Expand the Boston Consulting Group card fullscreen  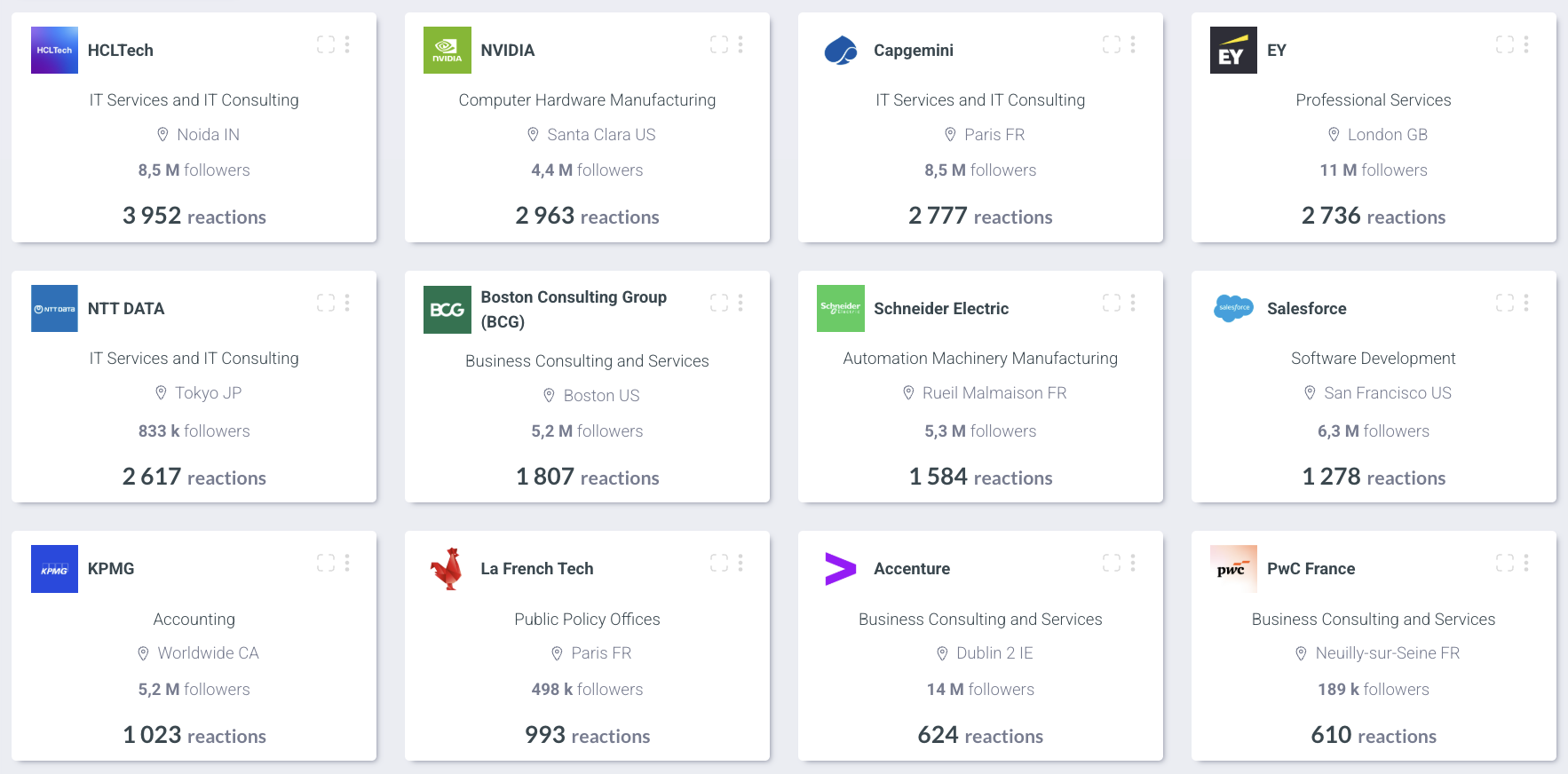pyautogui.click(x=719, y=303)
